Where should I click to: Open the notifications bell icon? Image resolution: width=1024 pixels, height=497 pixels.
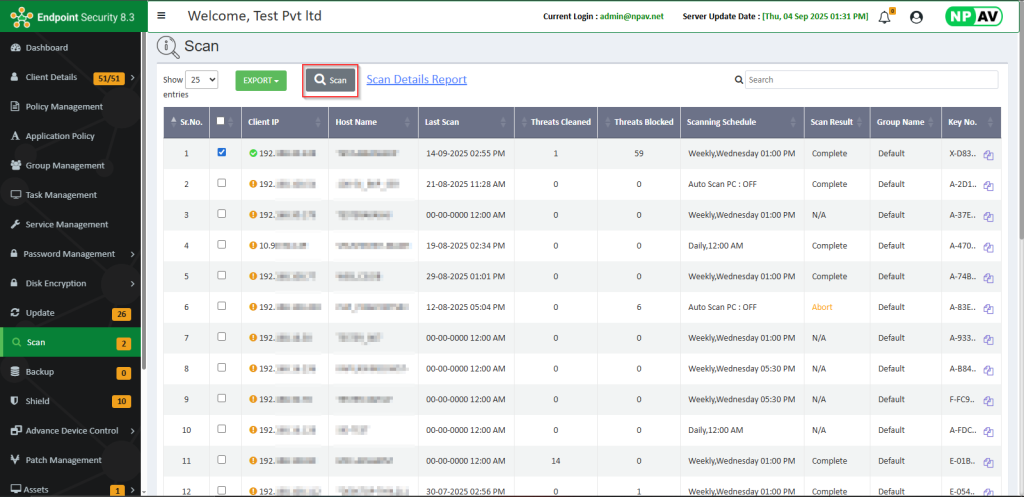(884, 17)
